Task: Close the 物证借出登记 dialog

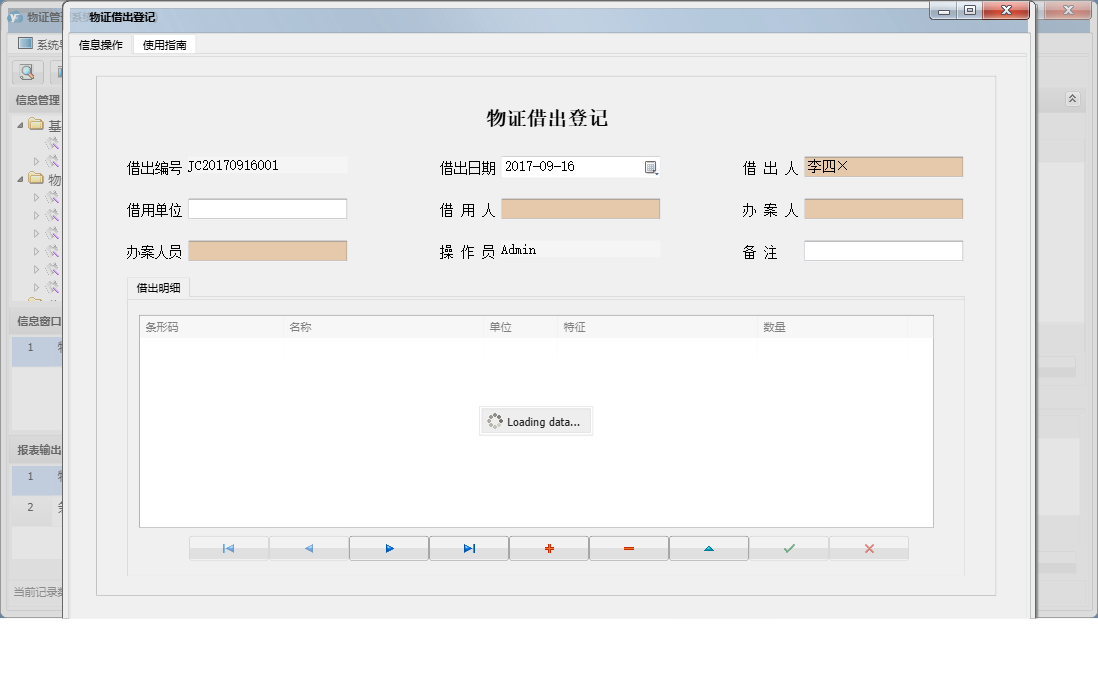Action: (1006, 11)
